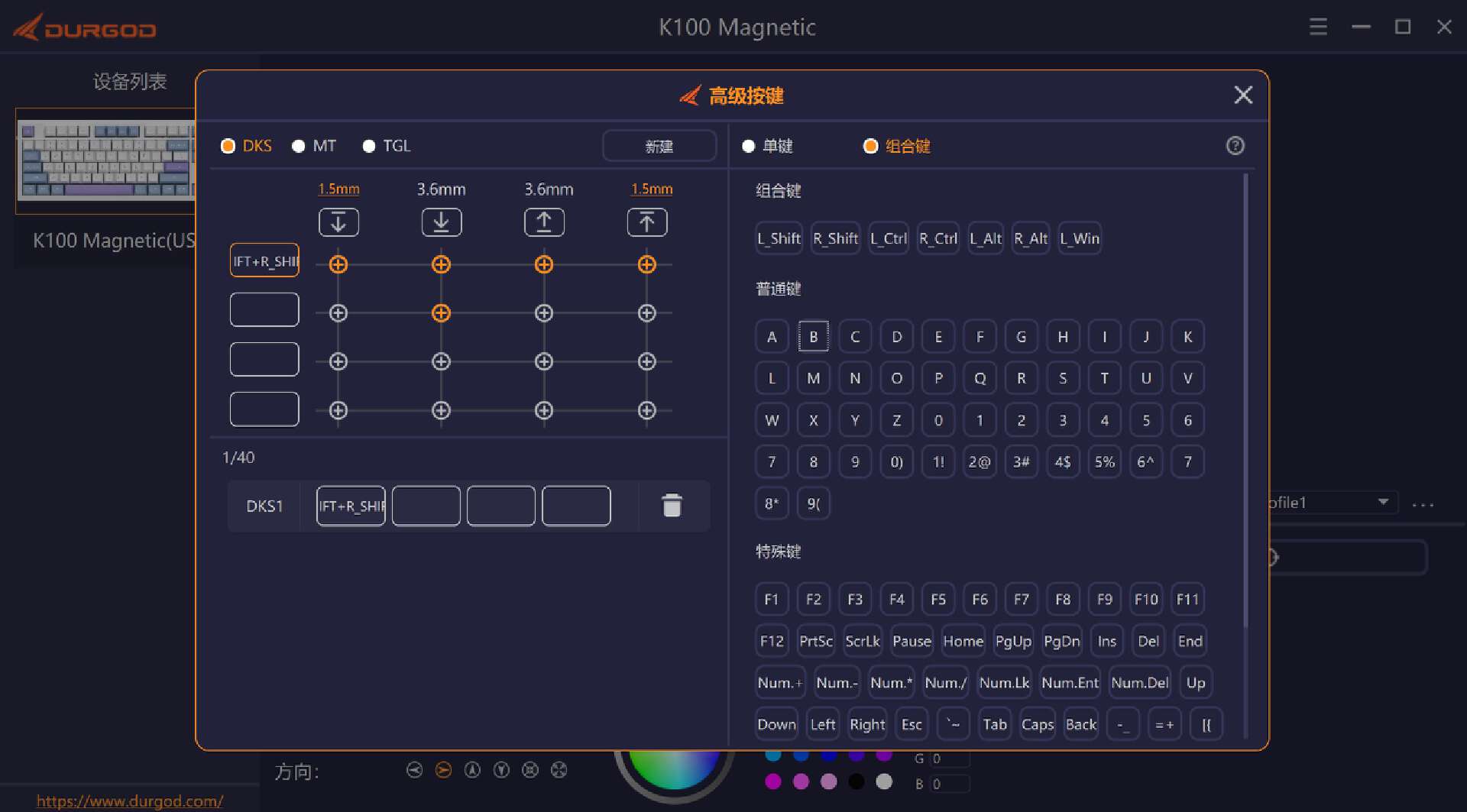Choose the Esc special key
The image size is (1467, 812).
click(x=912, y=724)
